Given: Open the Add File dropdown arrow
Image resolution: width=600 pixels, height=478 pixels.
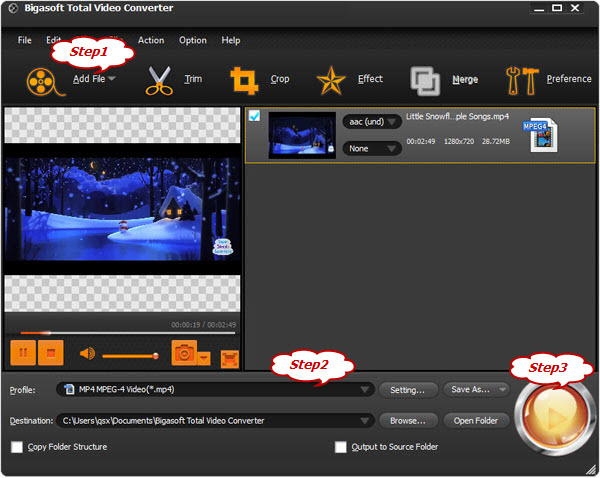Looking at the screenshot, I should coord(112,78).
